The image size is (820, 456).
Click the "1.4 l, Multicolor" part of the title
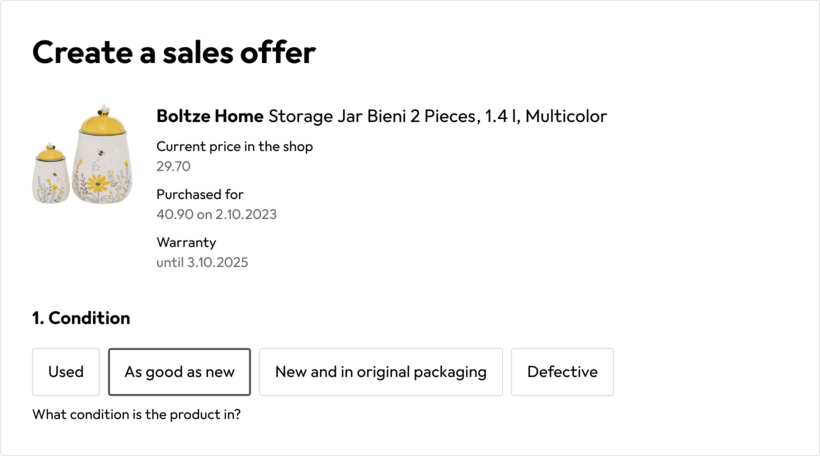coord(546,116)
